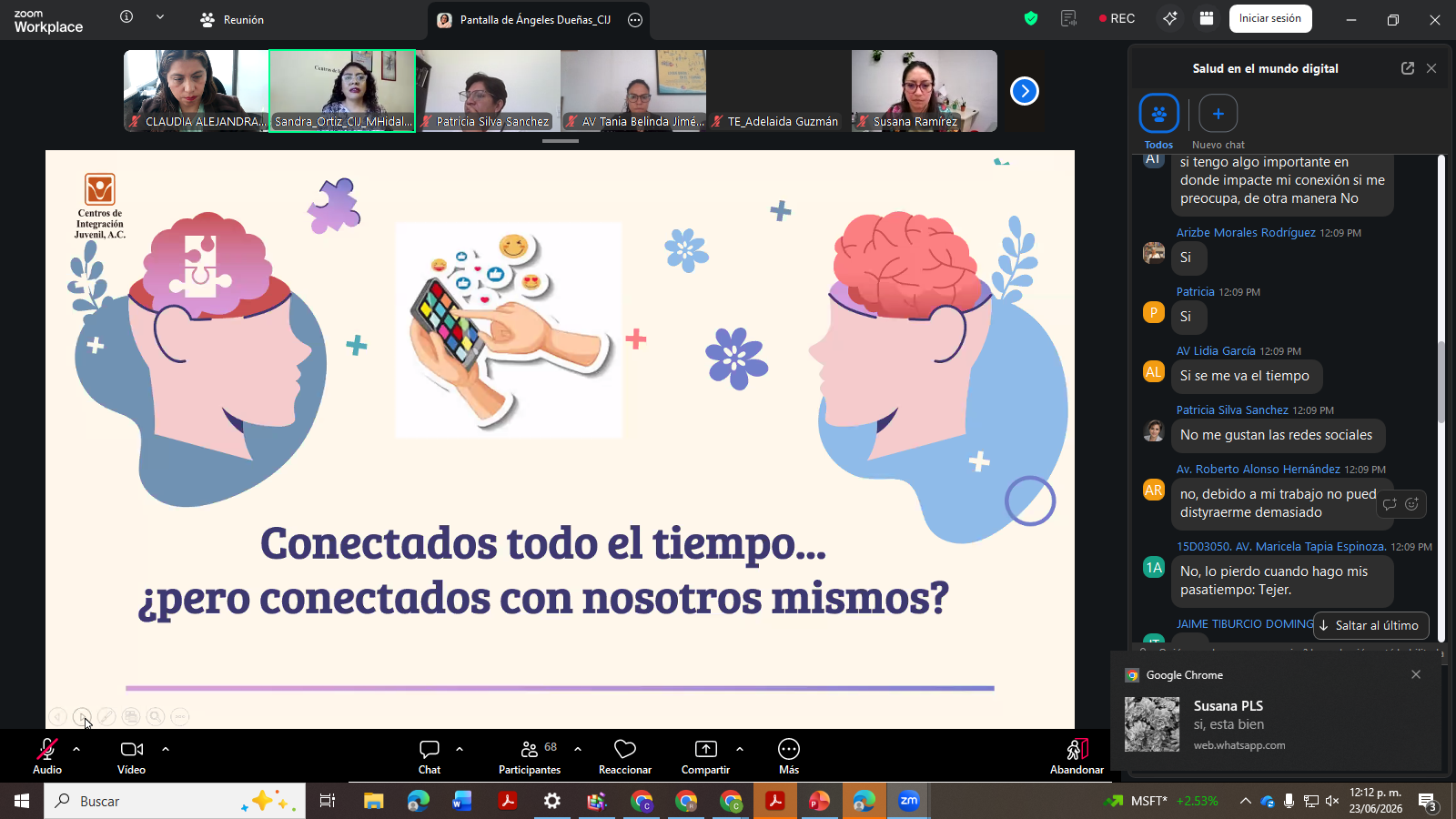React to Roberto Alonso's message with the emoji icon
This screenshot has height=819, width=1456.
[1412, 504]
